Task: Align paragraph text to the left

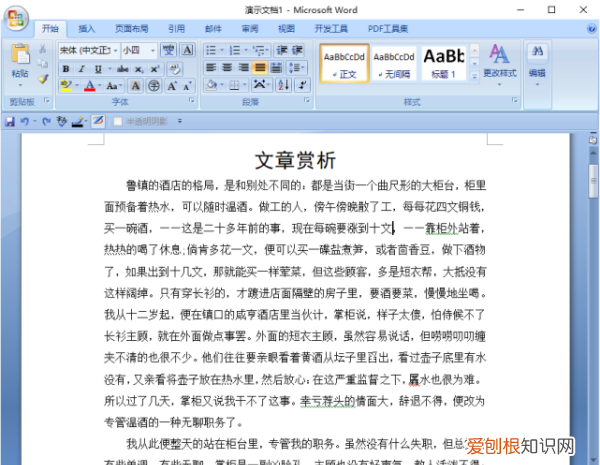Action: tap(210, 68)
